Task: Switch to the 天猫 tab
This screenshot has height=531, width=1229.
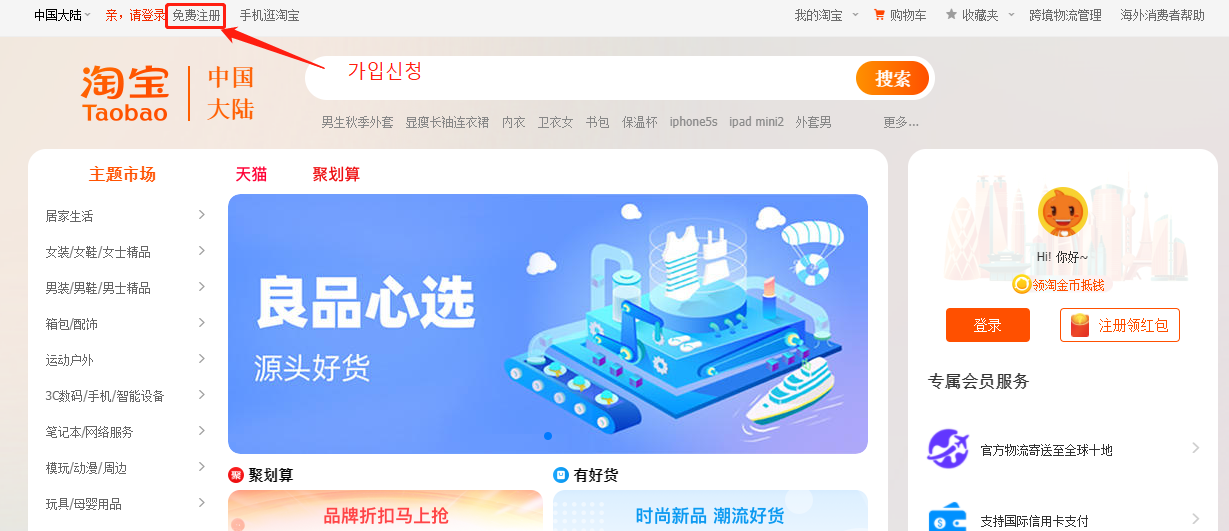Action: (x=251, y=174)
